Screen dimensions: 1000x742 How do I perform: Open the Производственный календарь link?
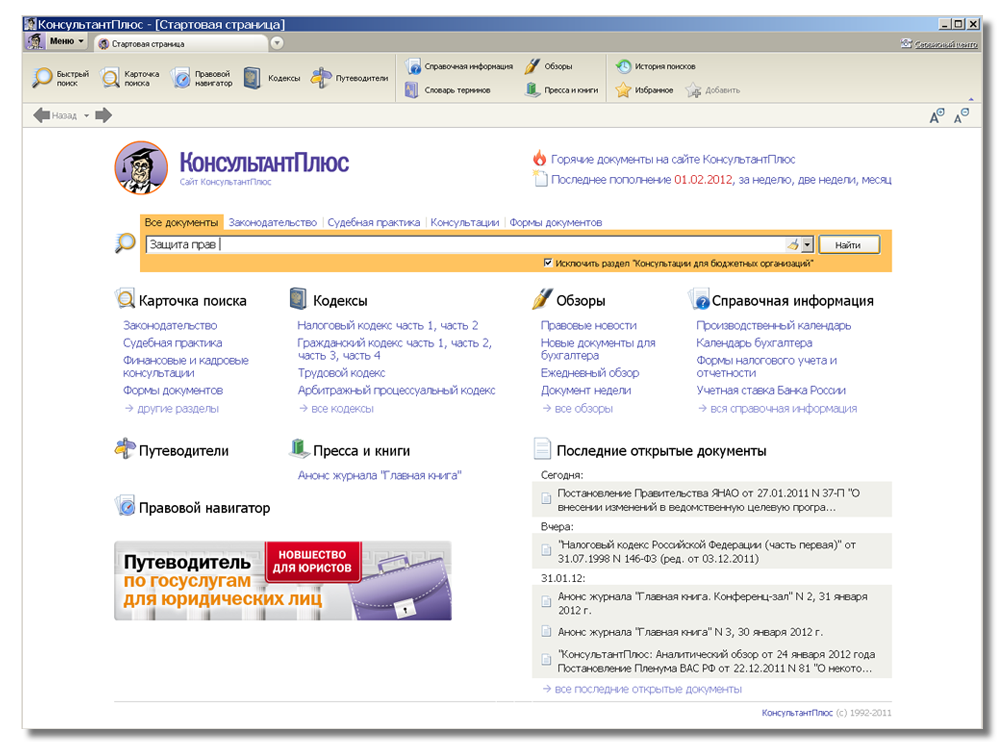point(773,325)
